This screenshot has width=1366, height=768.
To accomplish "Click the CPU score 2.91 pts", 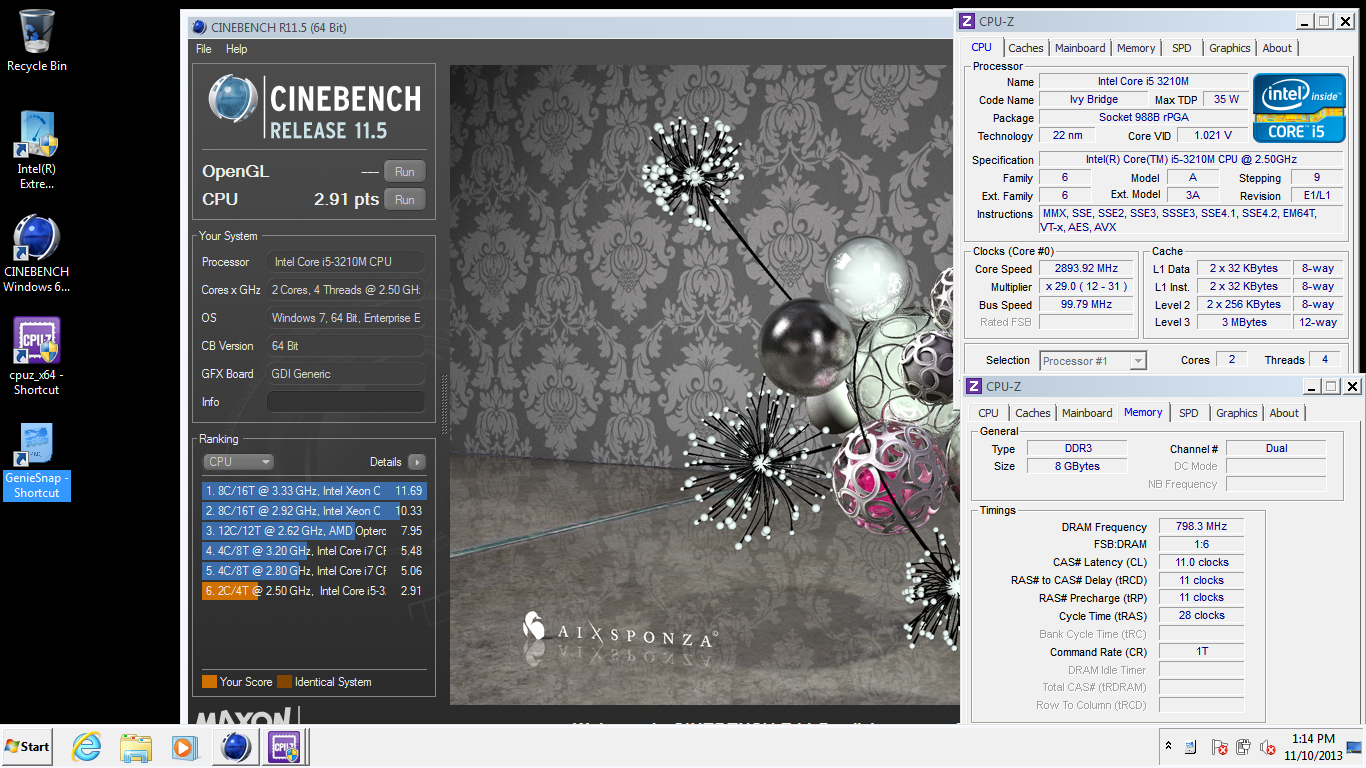I will 346,199.
